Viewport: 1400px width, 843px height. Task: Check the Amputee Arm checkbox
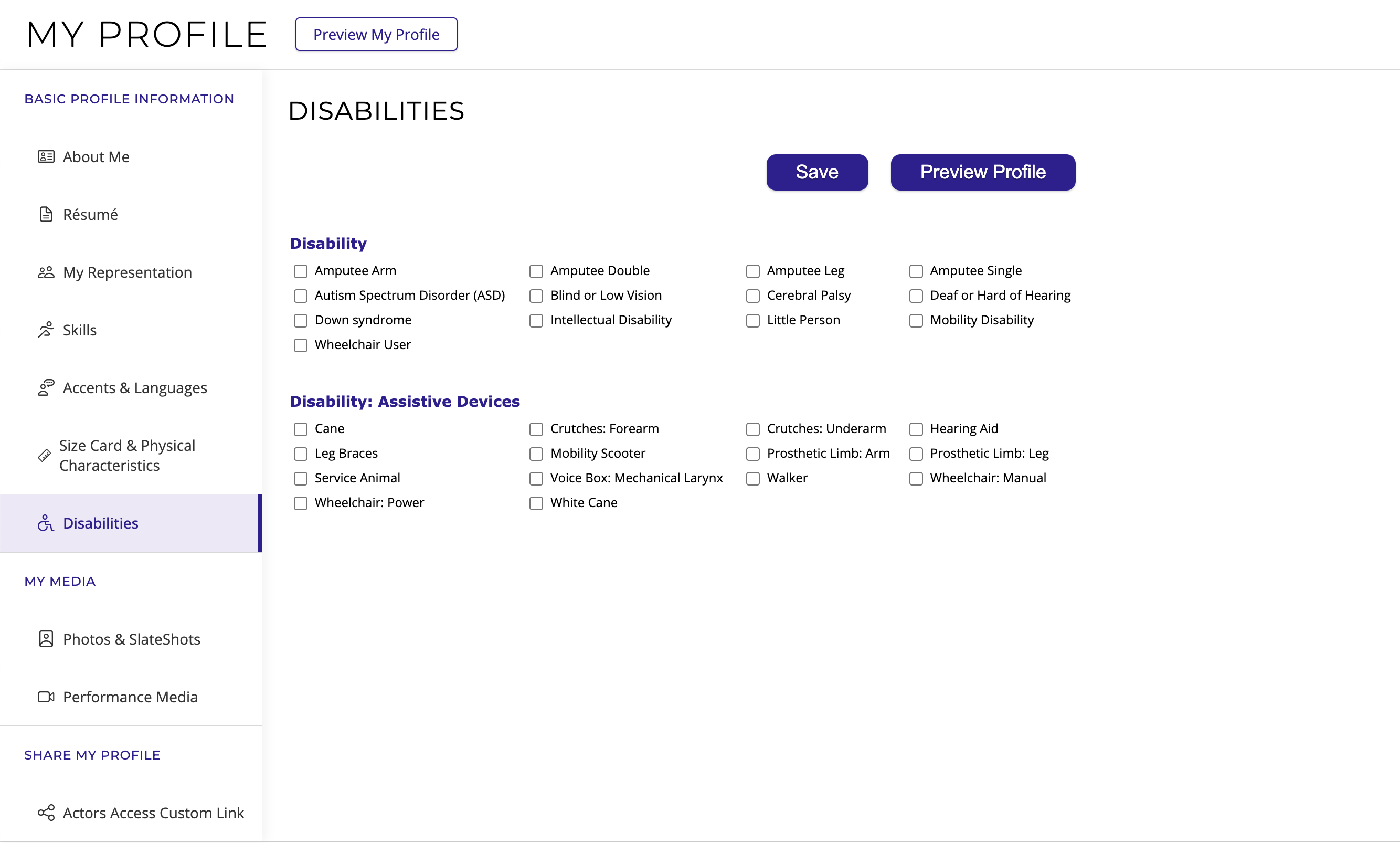(300, 271)
